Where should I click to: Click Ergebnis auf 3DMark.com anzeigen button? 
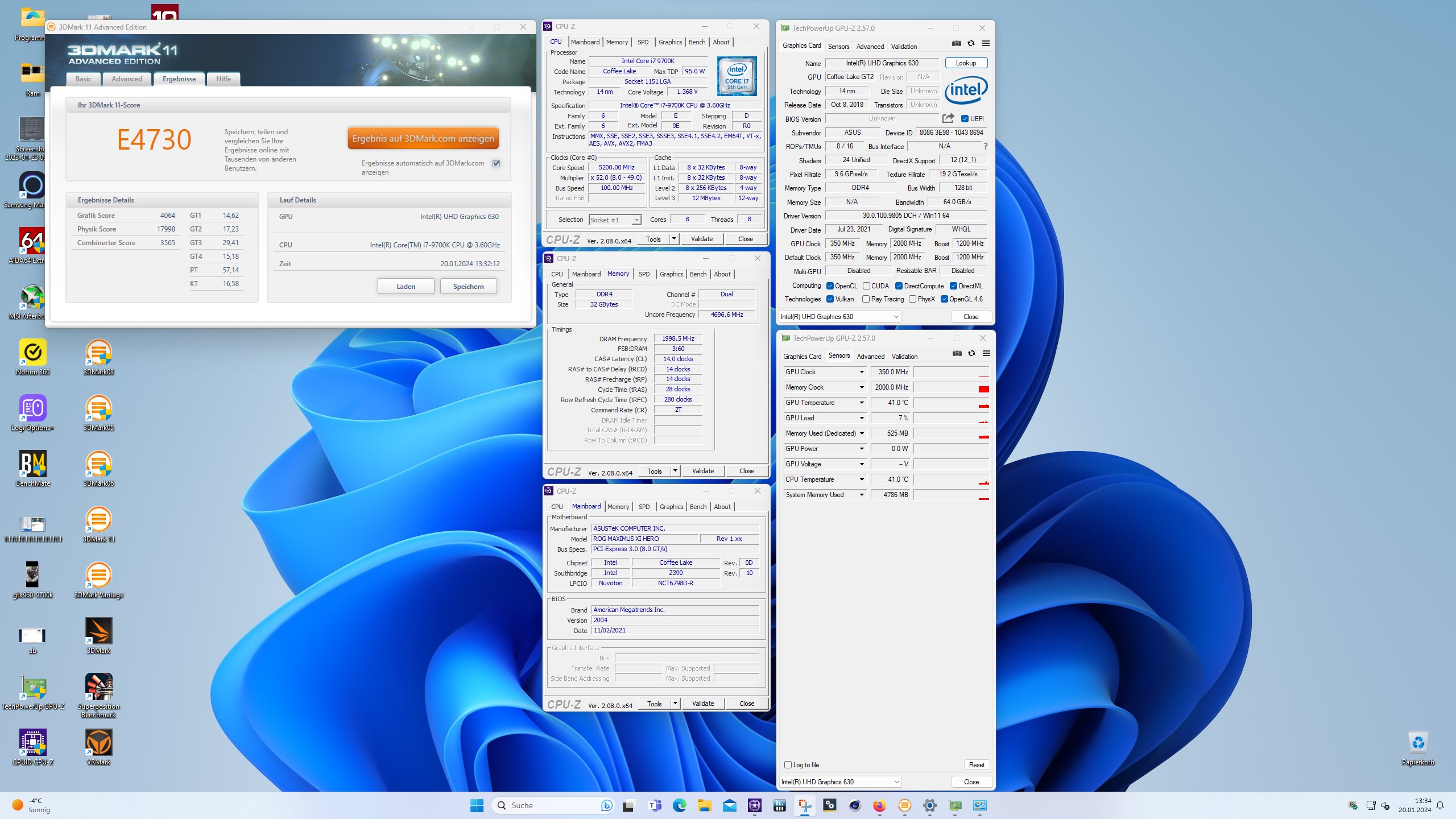click(x=423, y=138)
